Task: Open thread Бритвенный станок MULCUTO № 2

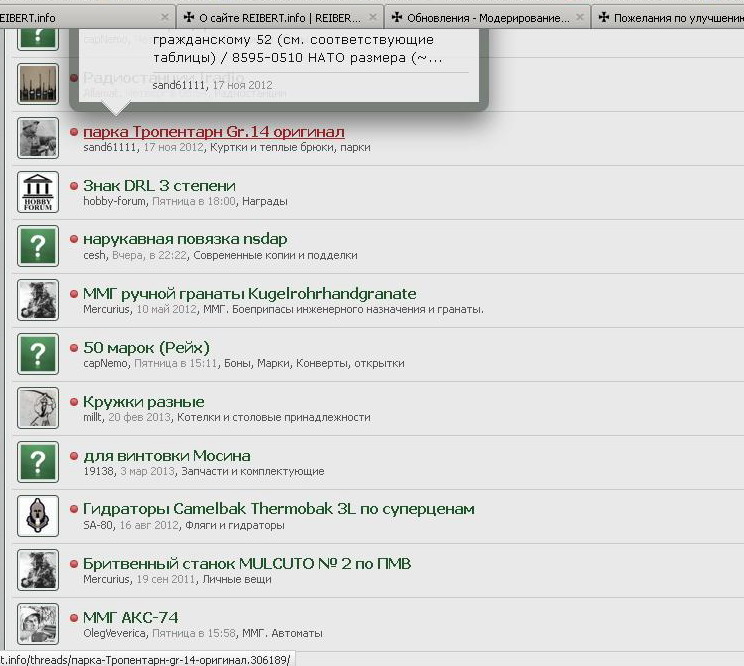Action: (247, 564)
